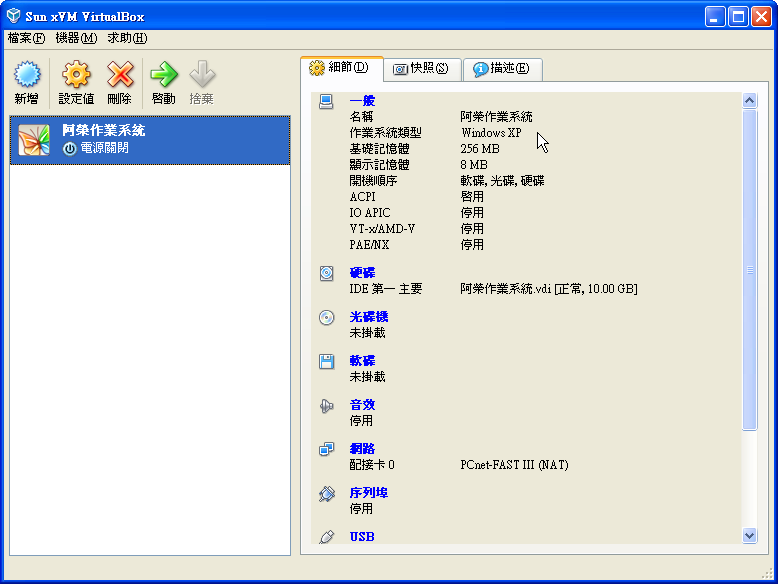The height and width of the screenshot is (584, 778).
Task: Click the '阿榮作業系統.vdi' disk value
Action: click(x=549, y=289)
